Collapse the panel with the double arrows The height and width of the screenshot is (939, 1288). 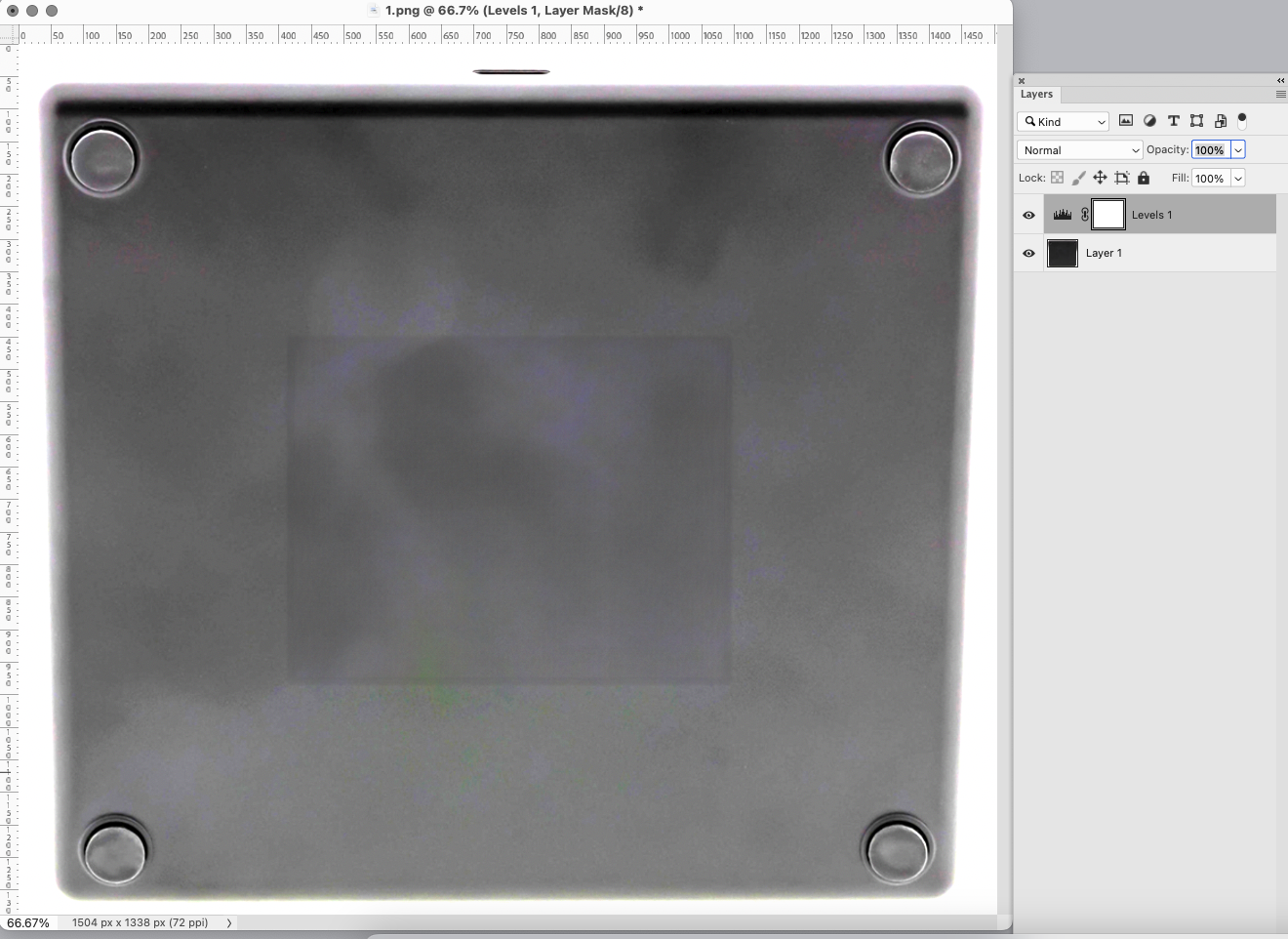click(1279, 80)
